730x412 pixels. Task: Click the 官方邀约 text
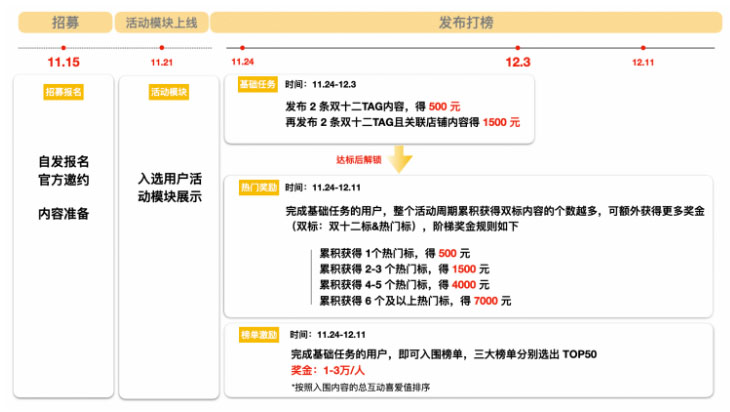tap(64, 180)
